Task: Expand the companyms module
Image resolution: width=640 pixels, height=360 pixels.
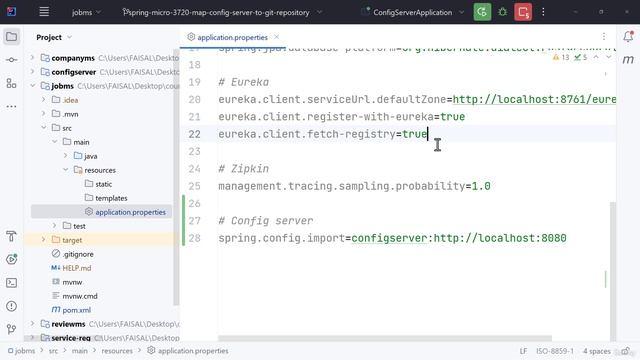Action: pos(33,58)
